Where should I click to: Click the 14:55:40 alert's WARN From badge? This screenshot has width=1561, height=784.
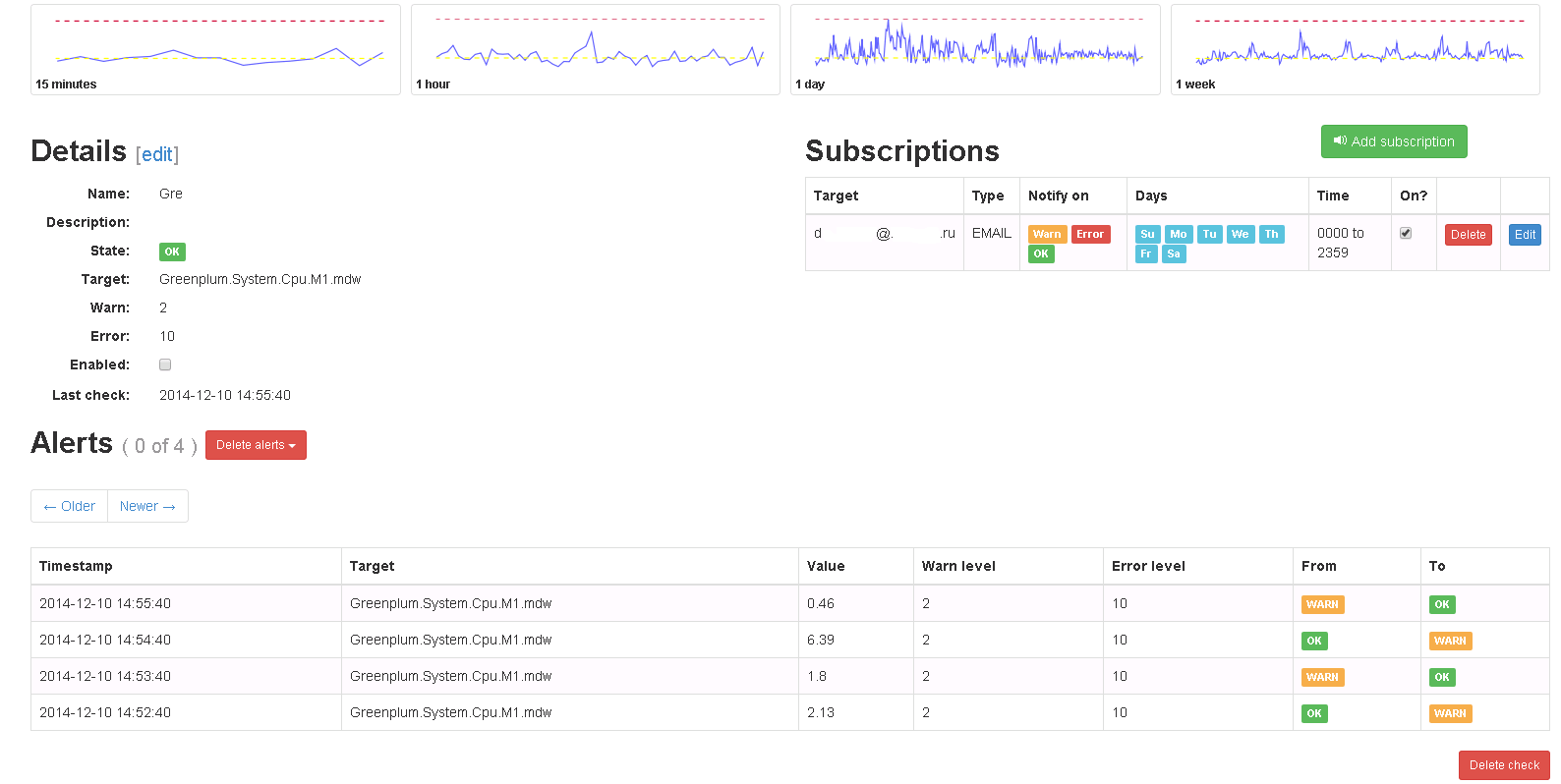(x=1322, y=604)
